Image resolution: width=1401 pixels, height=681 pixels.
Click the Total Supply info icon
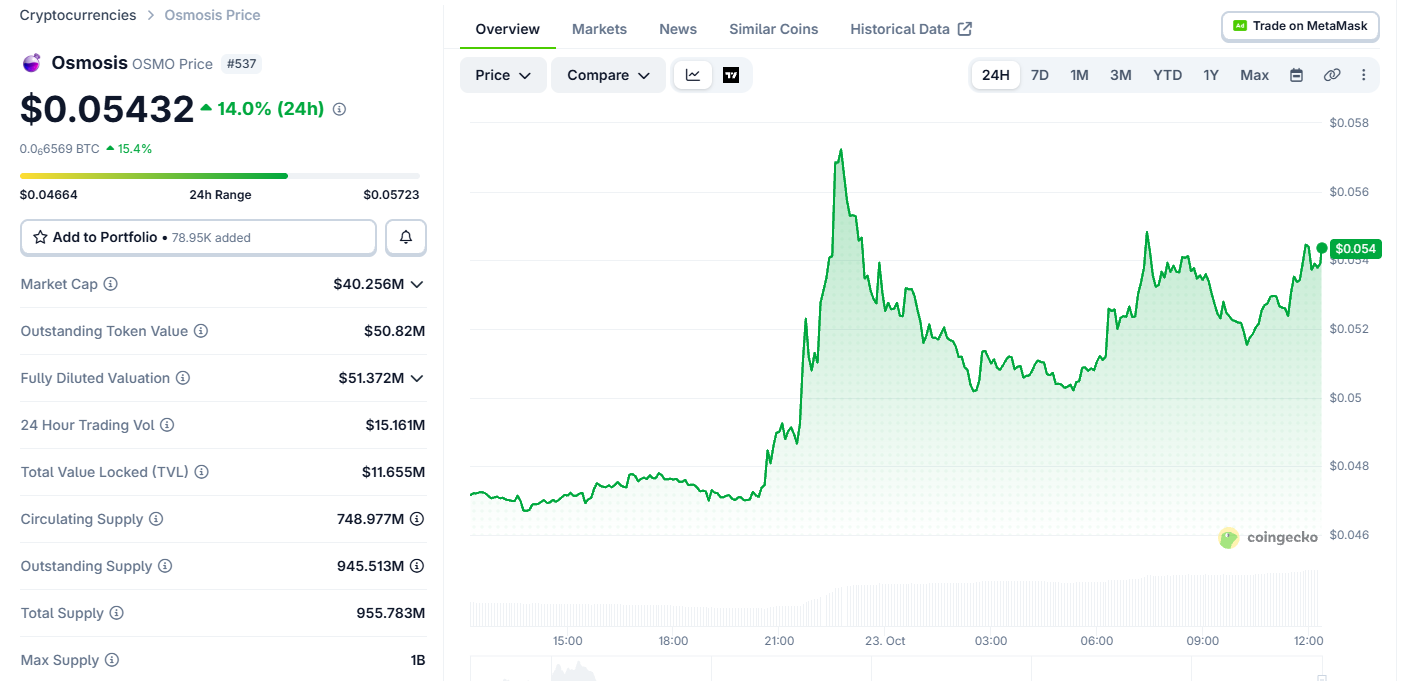coord(117,613)
